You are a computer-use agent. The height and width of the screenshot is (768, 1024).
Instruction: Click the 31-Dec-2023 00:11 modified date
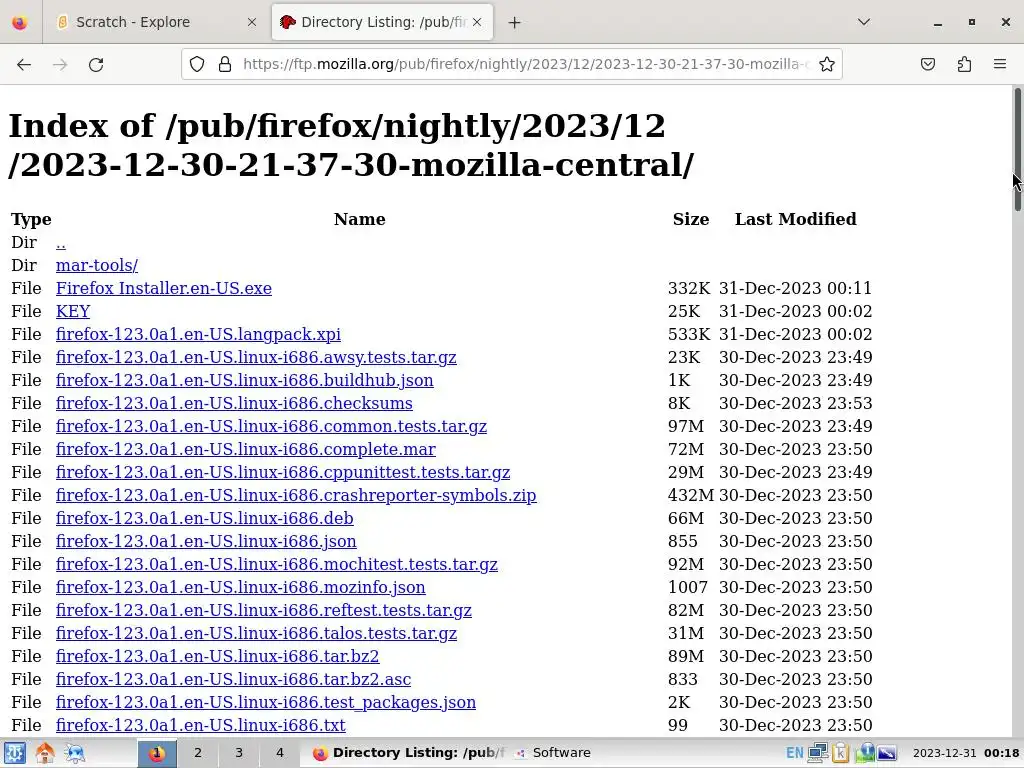[x=795, y=288]
